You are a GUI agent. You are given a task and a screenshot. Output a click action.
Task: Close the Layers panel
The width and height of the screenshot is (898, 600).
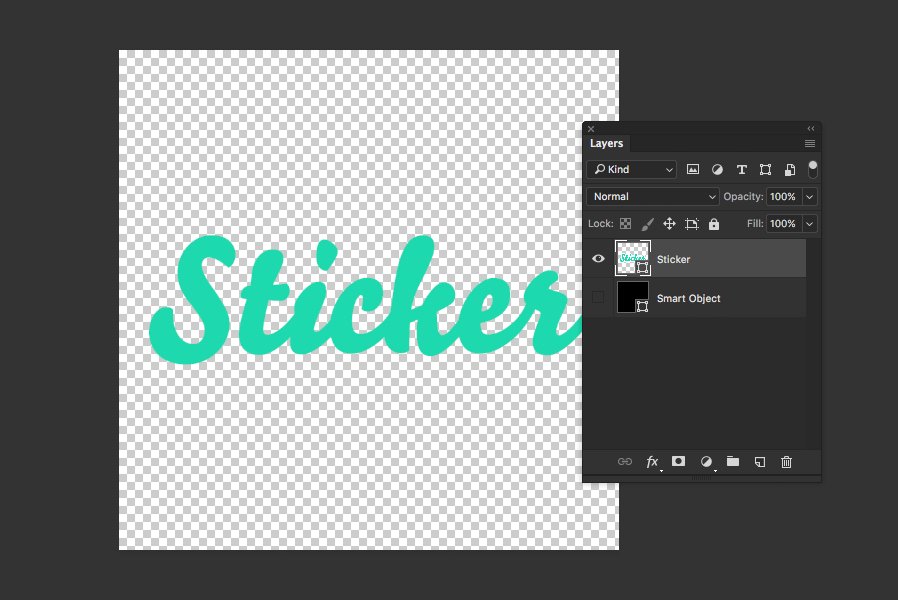(x=591, y=129)
